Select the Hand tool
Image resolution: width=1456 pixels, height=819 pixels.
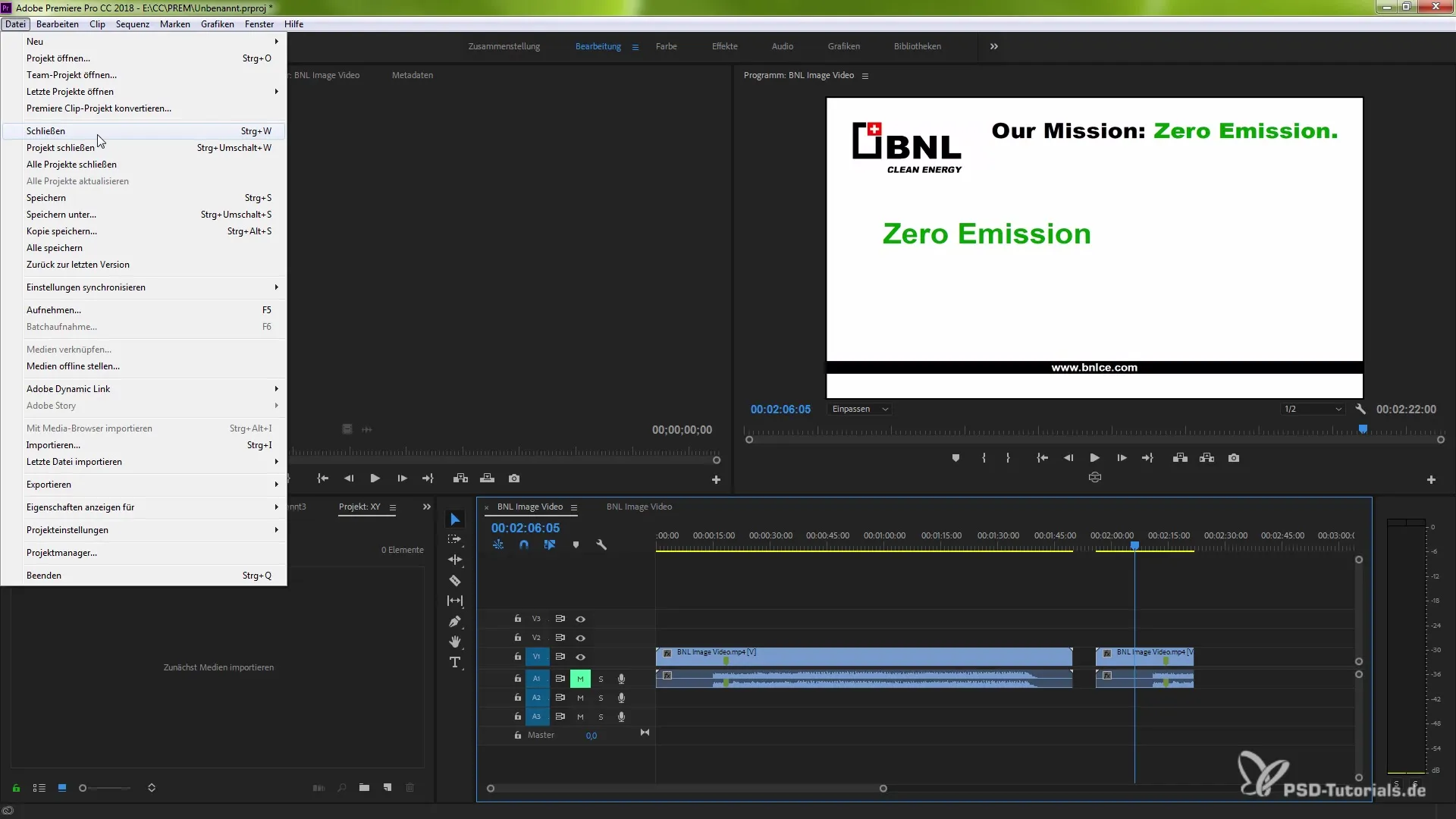click(455, 642)
